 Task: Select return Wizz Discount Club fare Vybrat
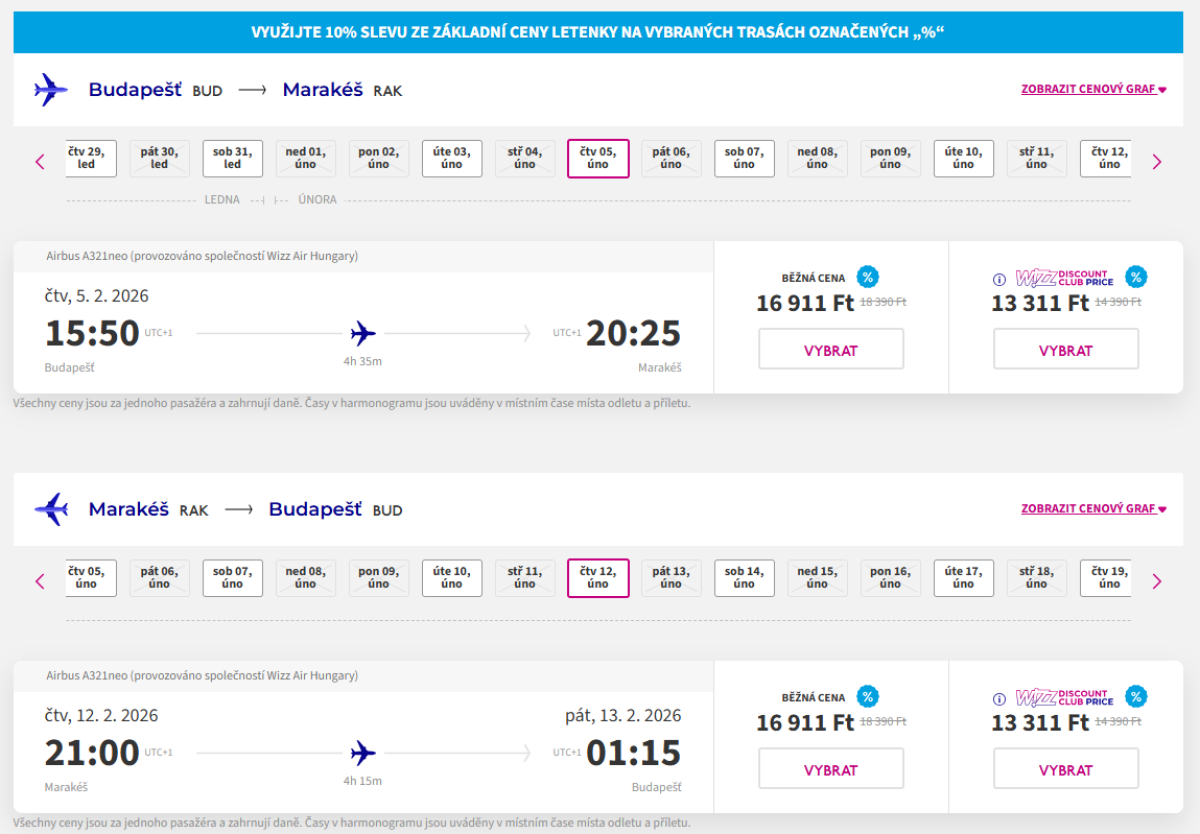(x=1066, y=770)
